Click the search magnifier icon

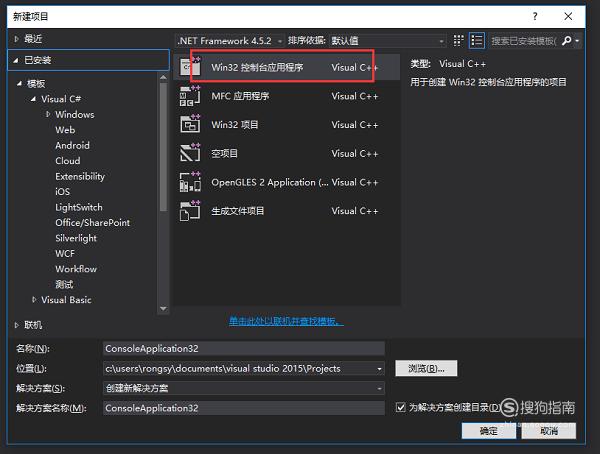pos(566,41)
